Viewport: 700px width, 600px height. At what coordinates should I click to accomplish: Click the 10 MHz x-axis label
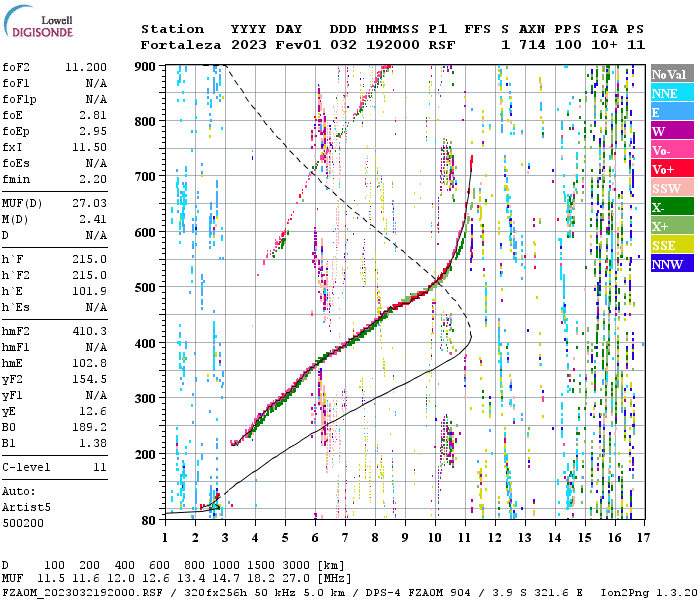tap(435, 538)
